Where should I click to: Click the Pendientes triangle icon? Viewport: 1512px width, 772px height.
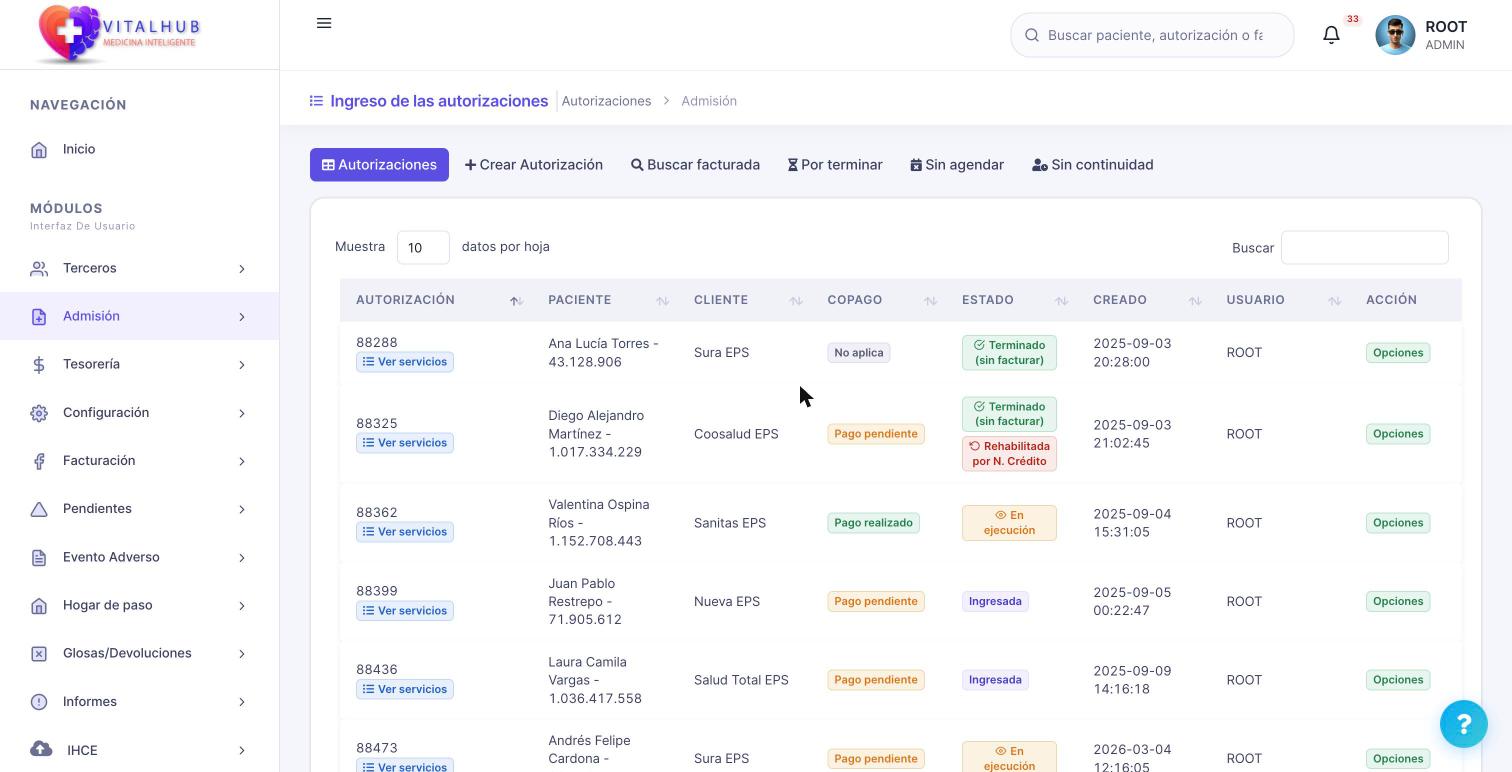click(x=39, y=509)
